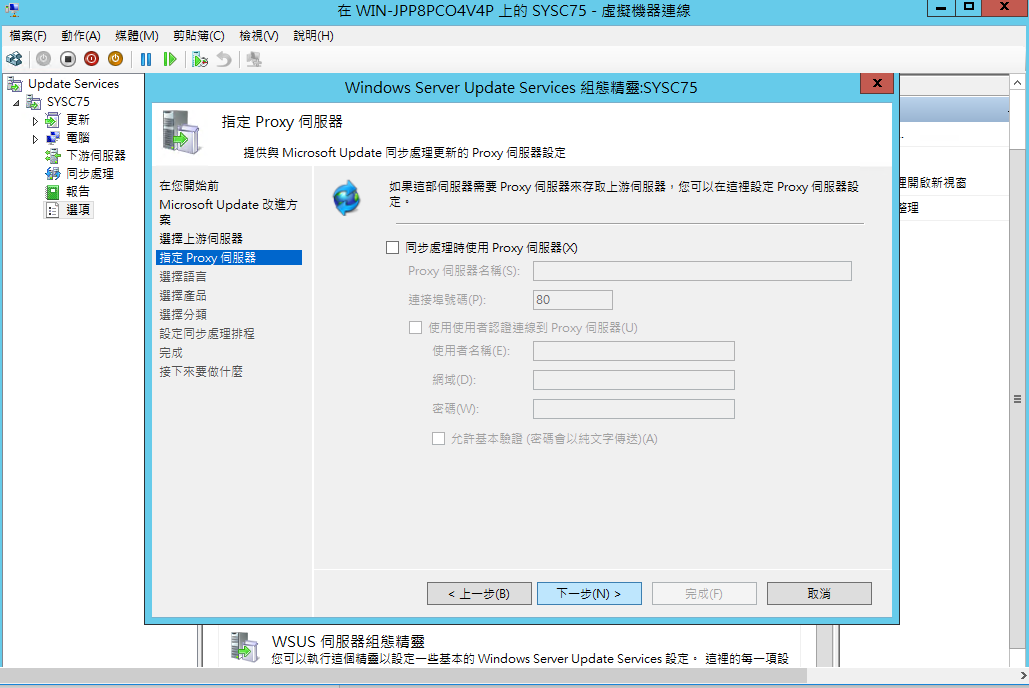Select the Update Services root node
Viewport: 1029px width, 688px height.
tap(74, 83)
